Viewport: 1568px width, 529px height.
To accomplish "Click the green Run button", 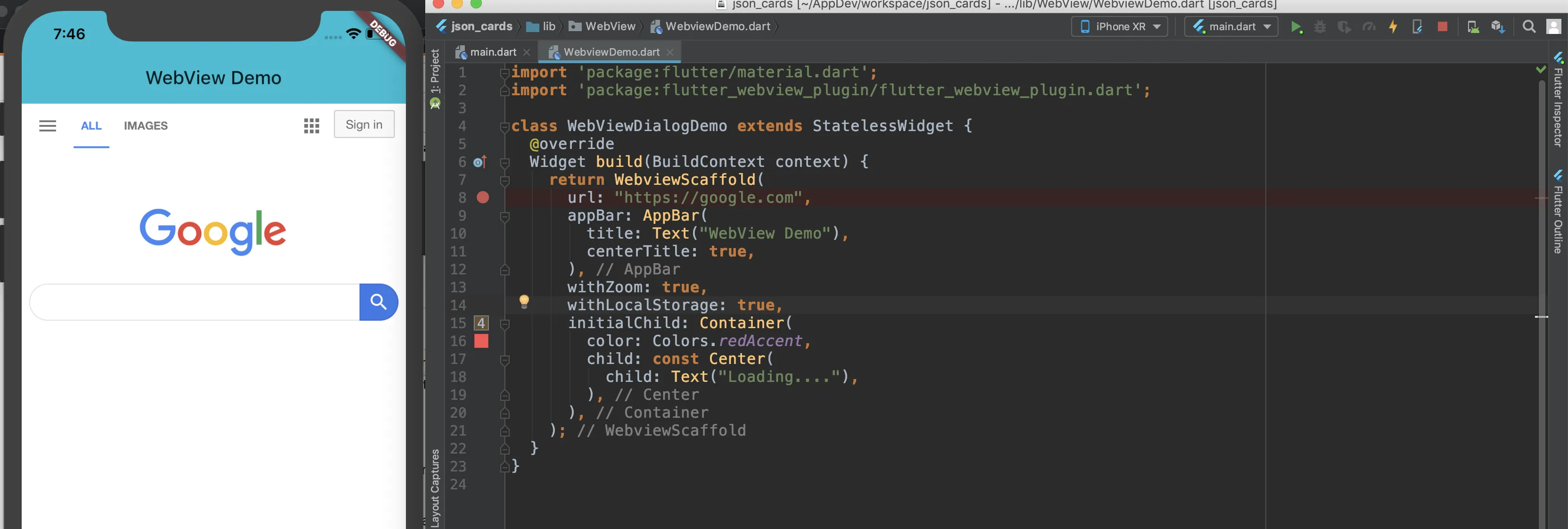I will point(1296,27).
